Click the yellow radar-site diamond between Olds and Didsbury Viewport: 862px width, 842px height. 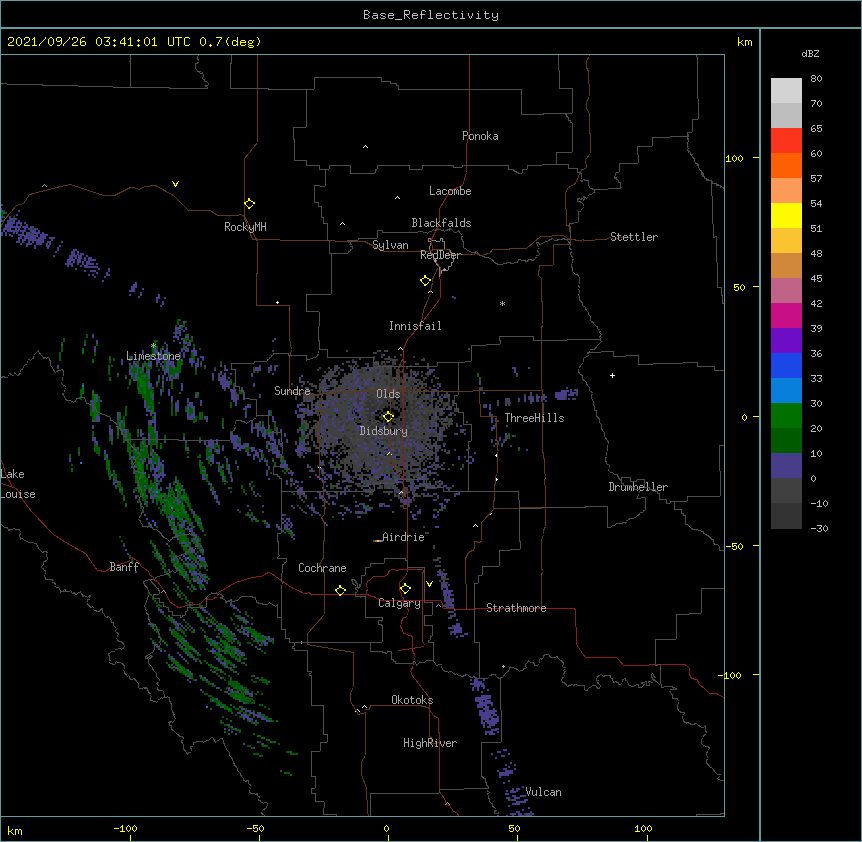(388, 416)
